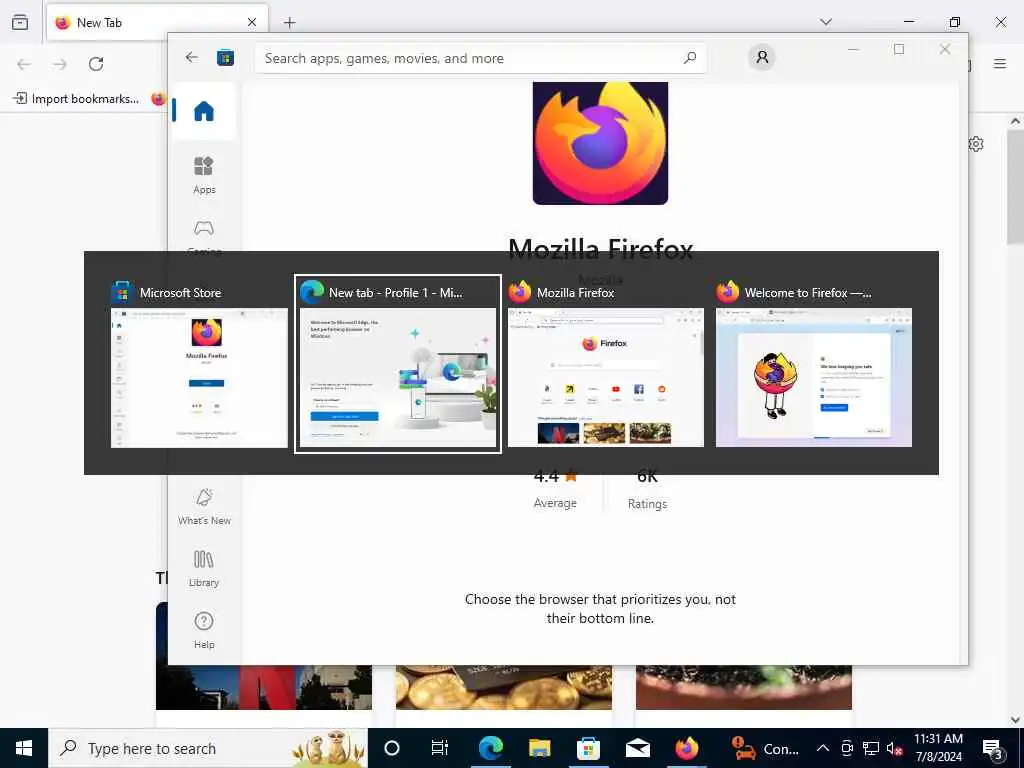
Task: Open Firefox new tab personalize gear
Action: coord(976,144)
